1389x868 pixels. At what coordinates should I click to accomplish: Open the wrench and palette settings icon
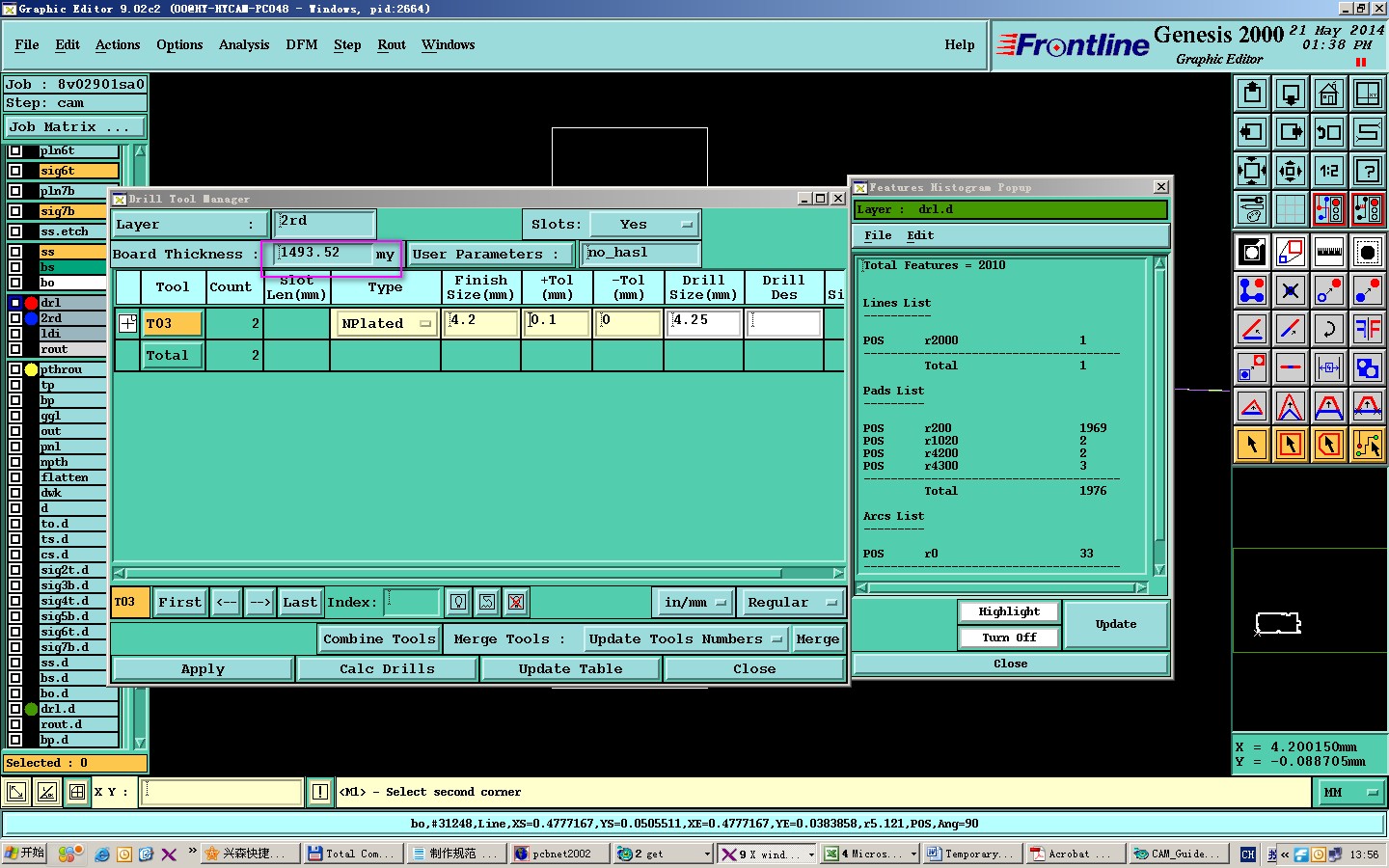pos(1252,209)
